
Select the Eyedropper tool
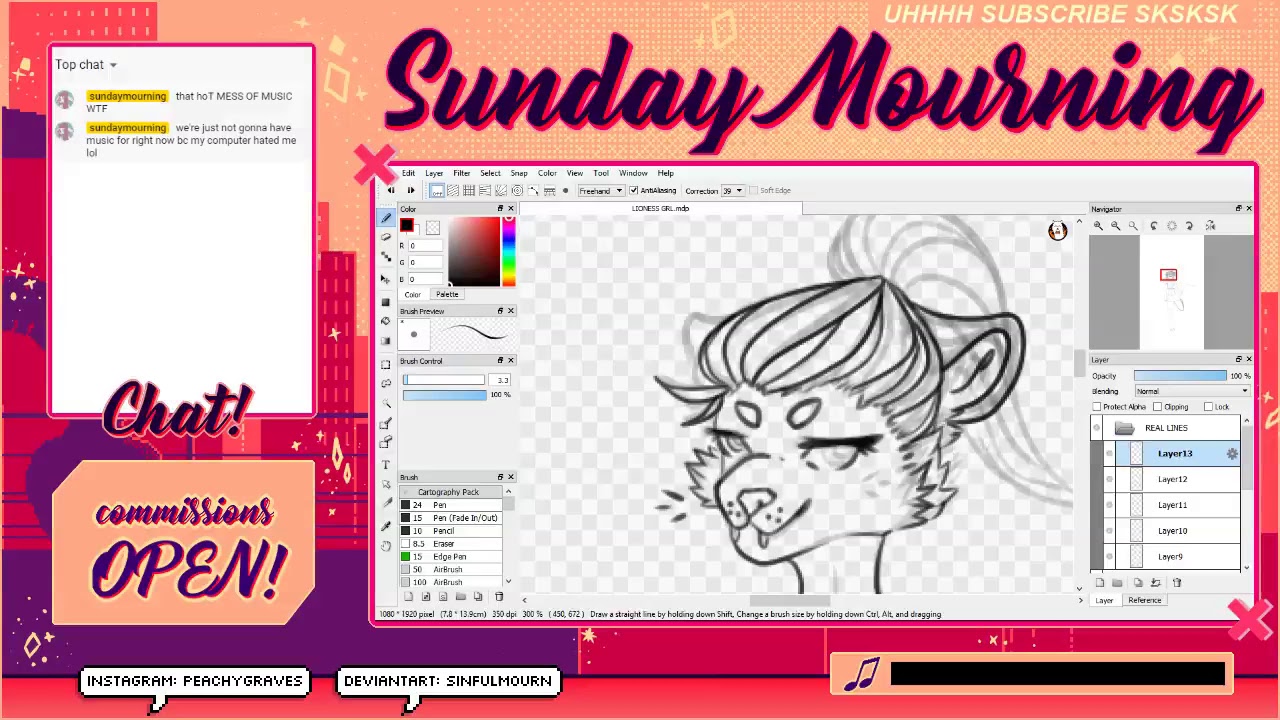pos(386,524)
